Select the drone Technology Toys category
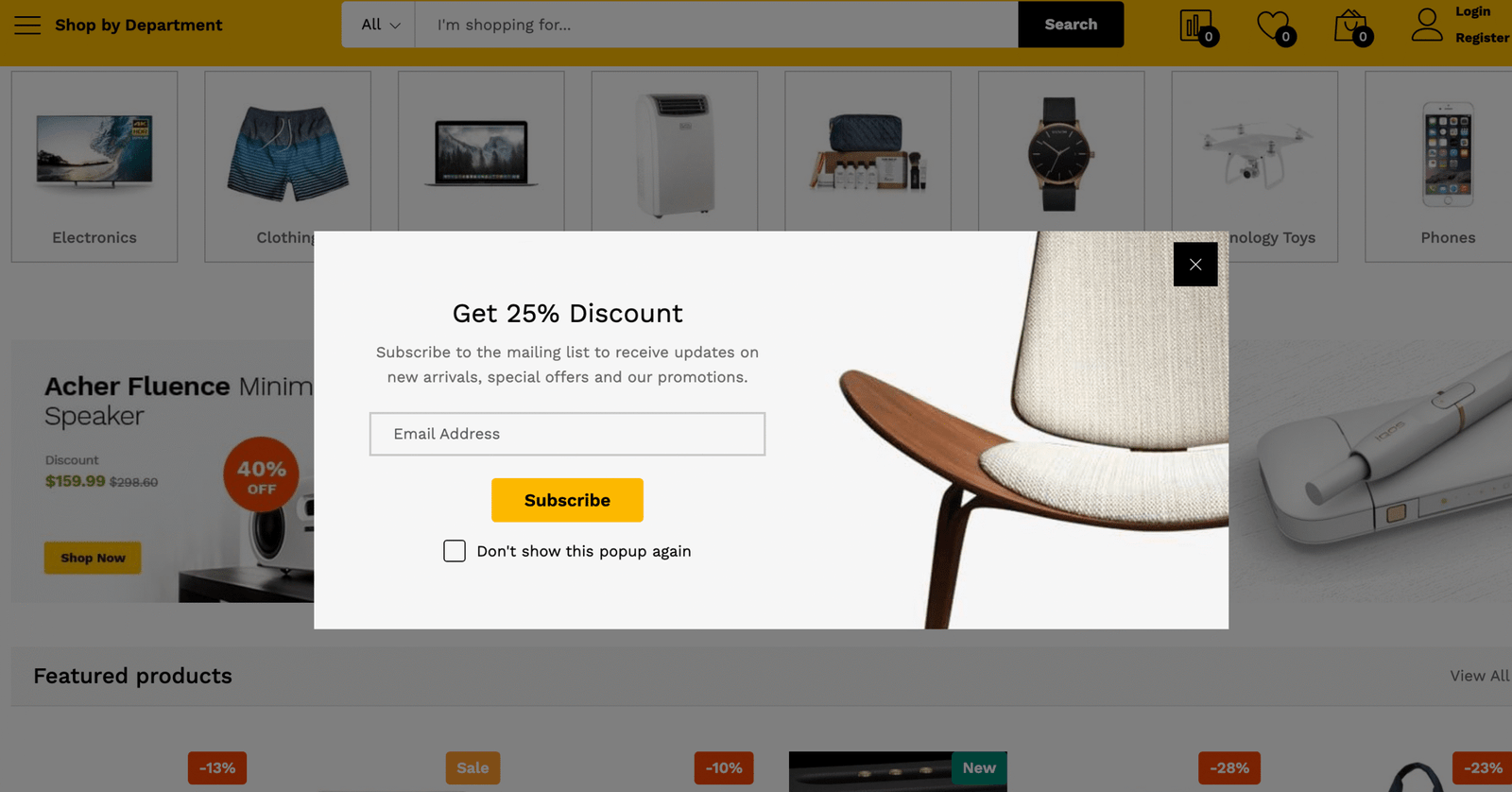The image size is (1512, 792). coord(1255,151)
